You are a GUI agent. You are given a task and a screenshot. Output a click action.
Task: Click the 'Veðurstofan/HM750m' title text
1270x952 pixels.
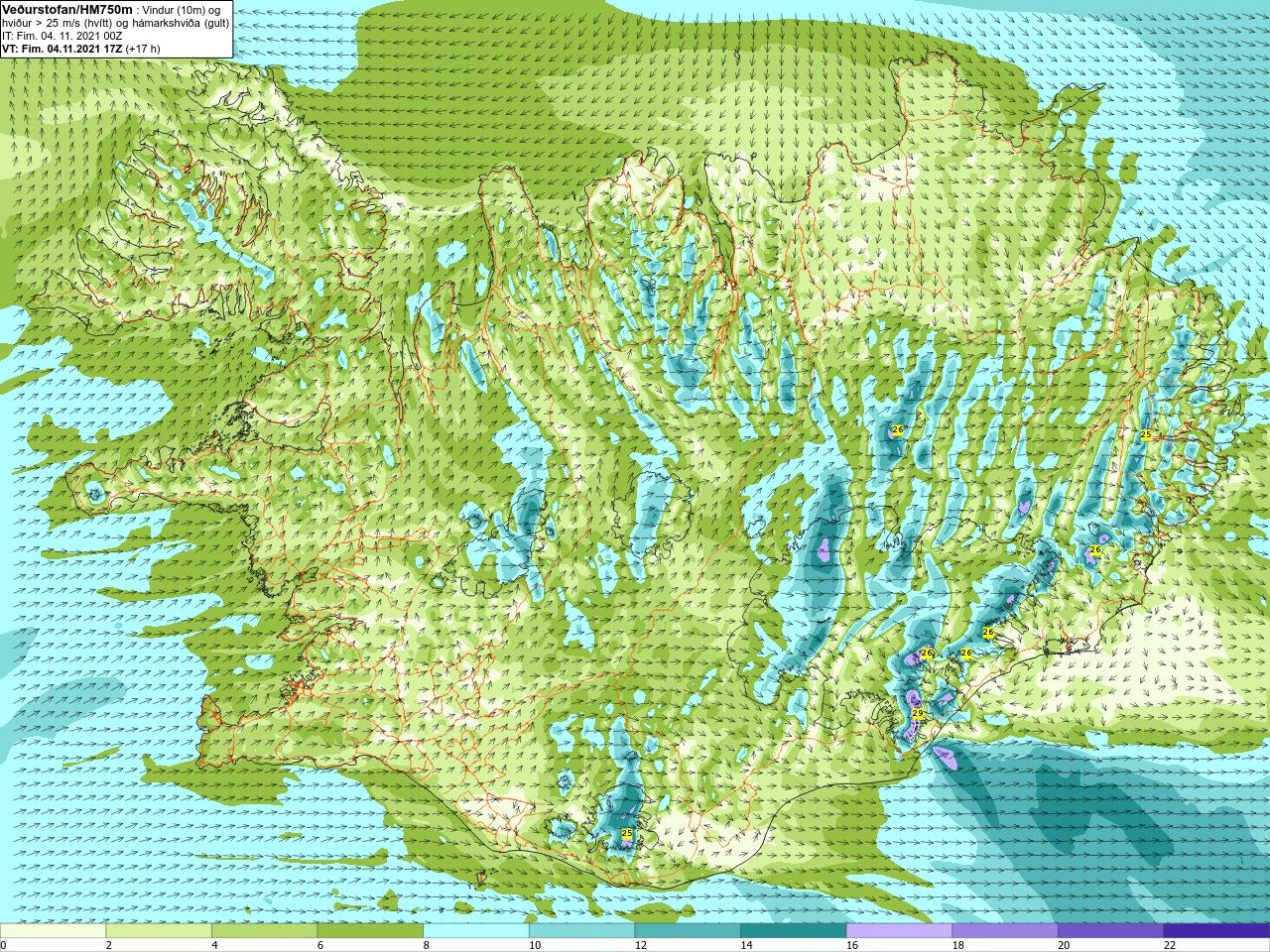tap(67, 9)
